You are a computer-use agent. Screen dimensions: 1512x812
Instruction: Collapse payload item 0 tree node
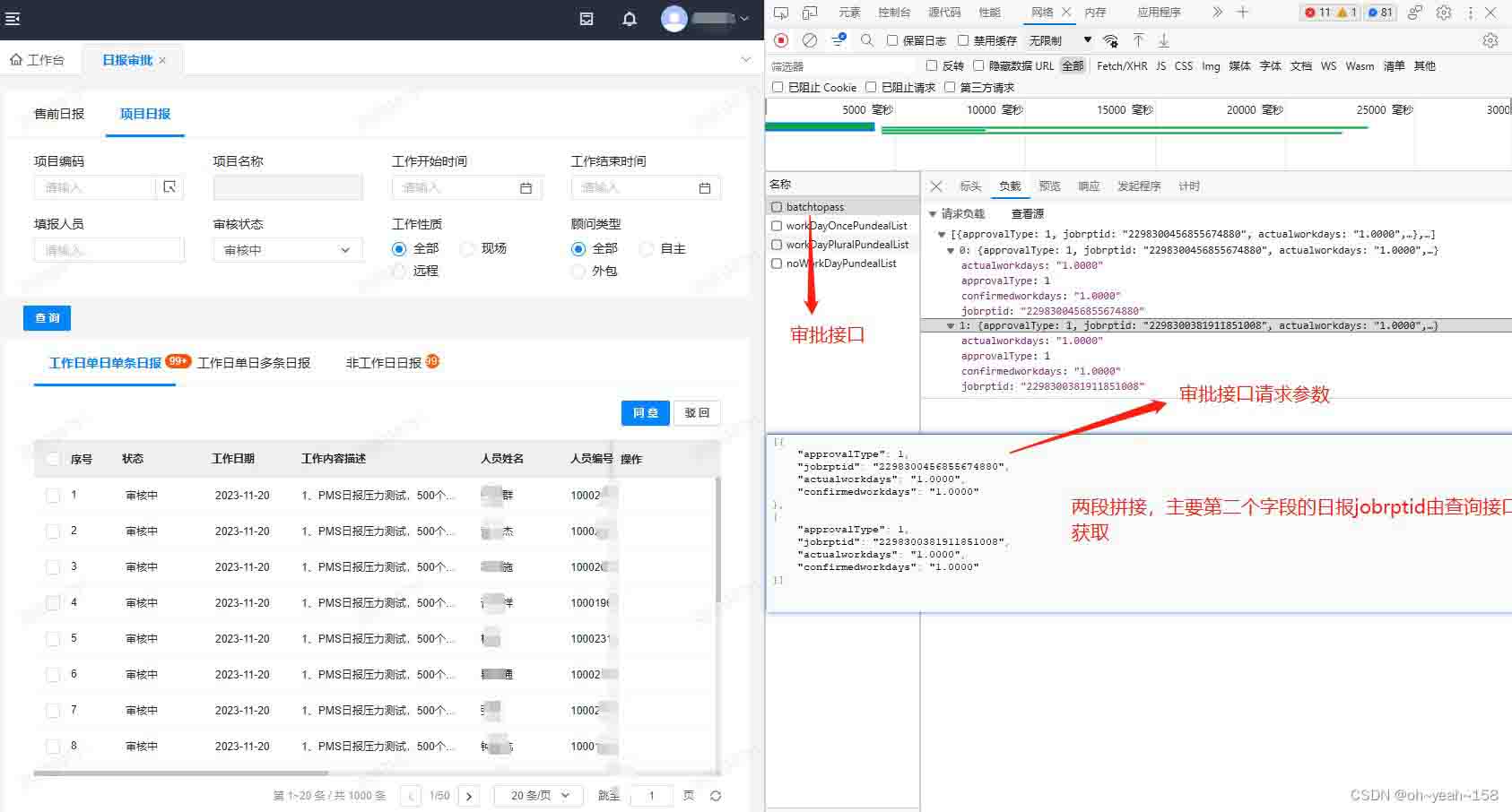(951, 251)
